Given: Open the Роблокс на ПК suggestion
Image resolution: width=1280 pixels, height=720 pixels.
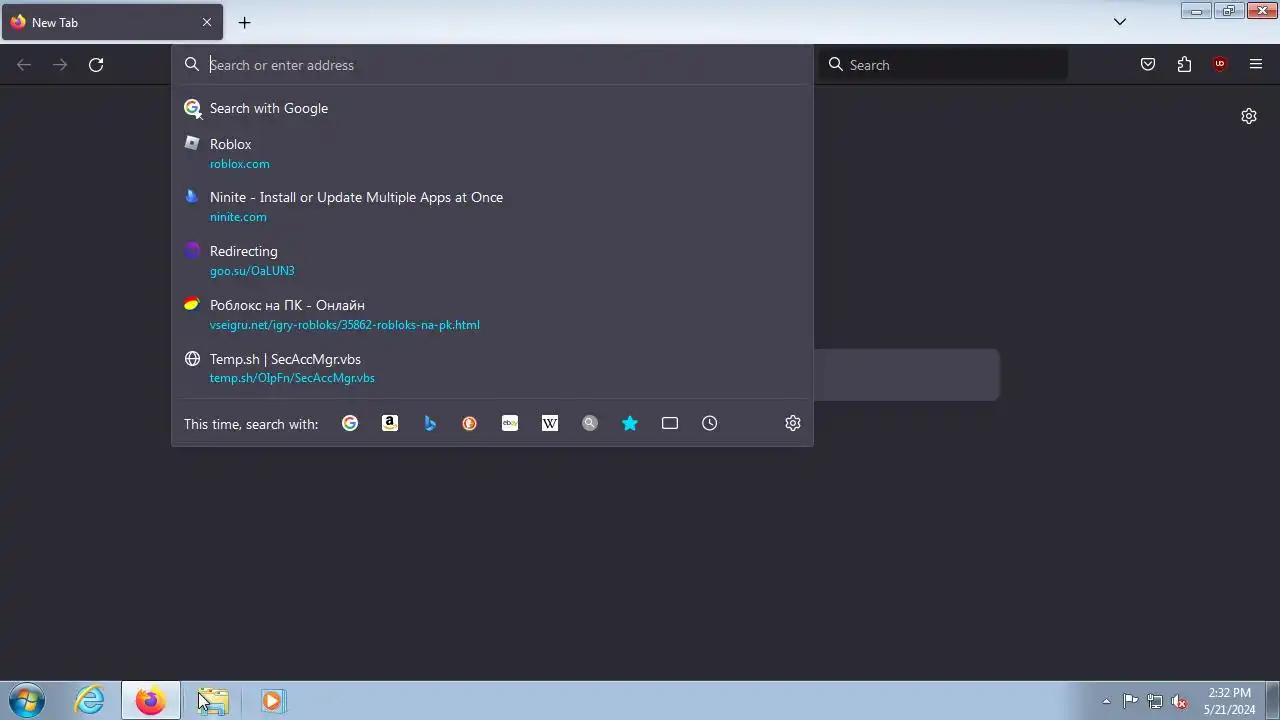Looking at the screenshot, I should coord(492,314).
